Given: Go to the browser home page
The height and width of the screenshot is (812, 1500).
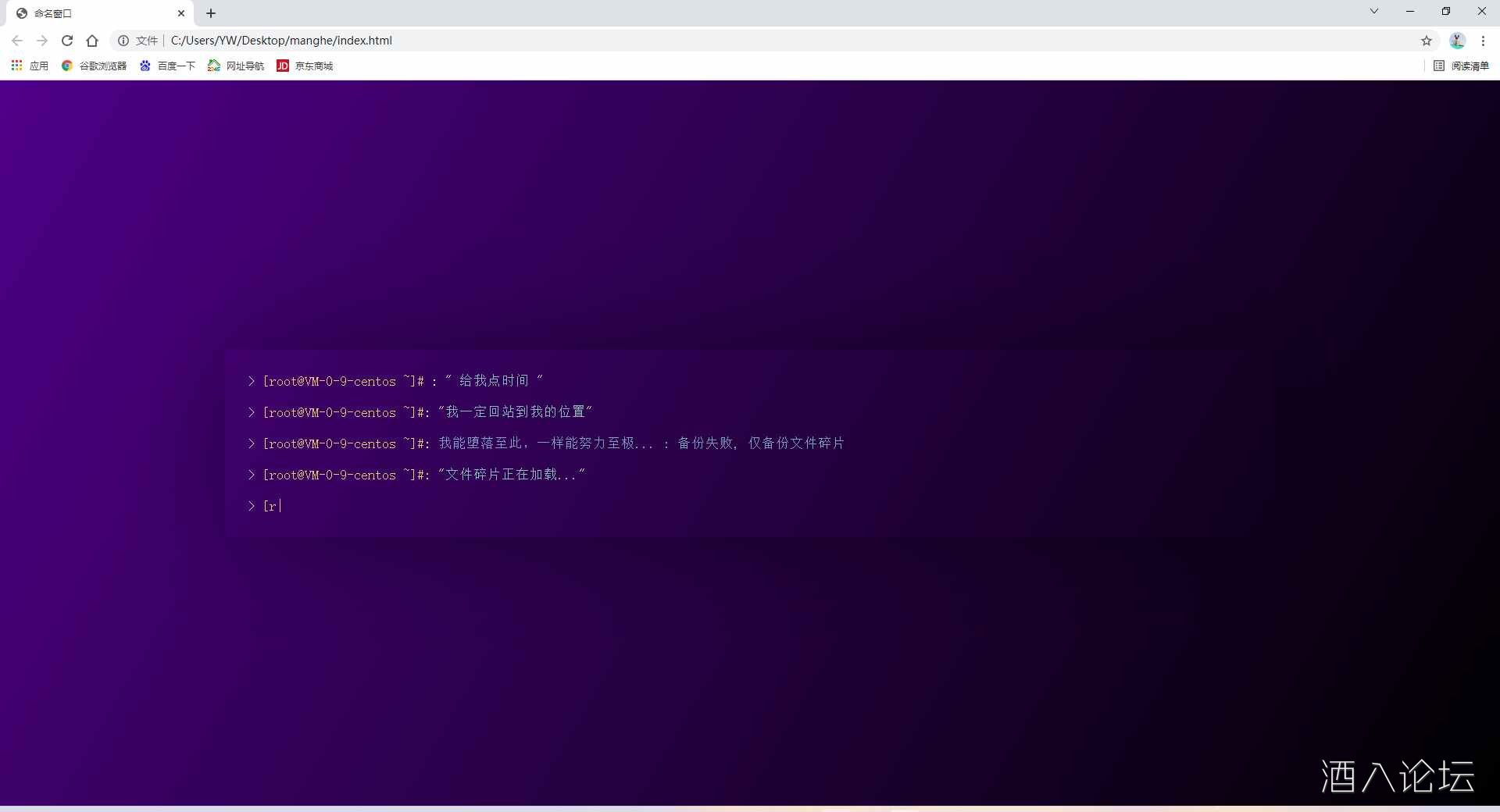Looking at the screenshot, I should click(92, 41).
